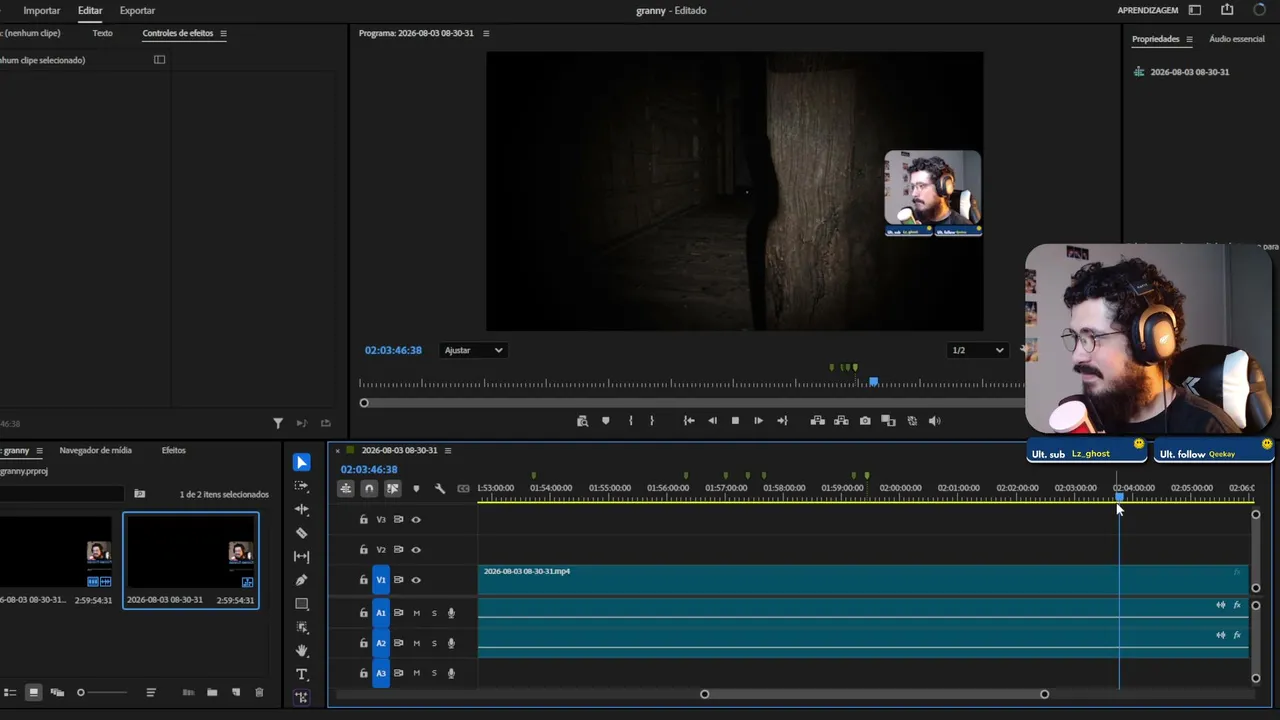Open the granny project panel menu

39,450
